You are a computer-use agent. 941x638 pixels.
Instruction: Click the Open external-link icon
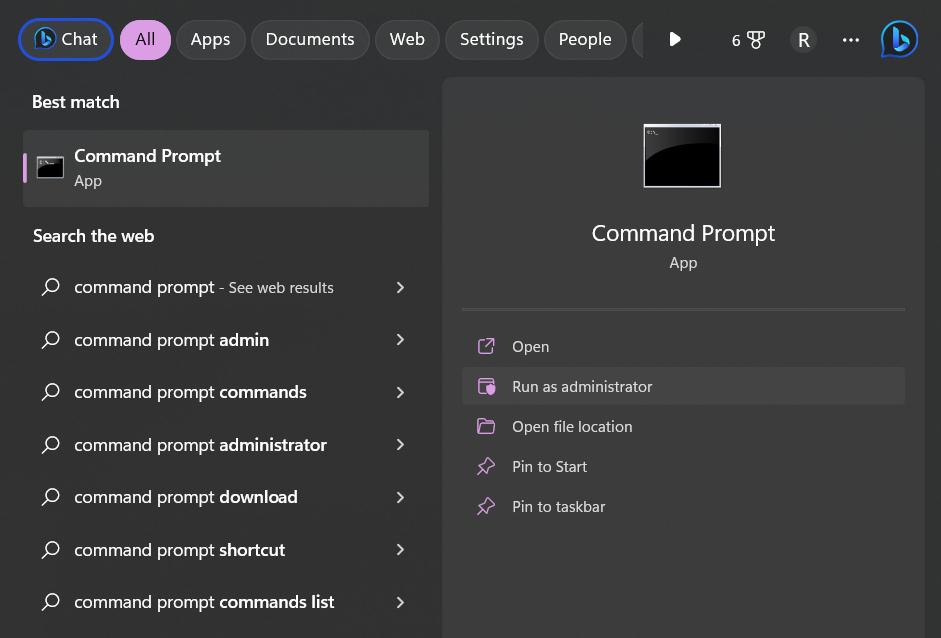coord(486,346)
